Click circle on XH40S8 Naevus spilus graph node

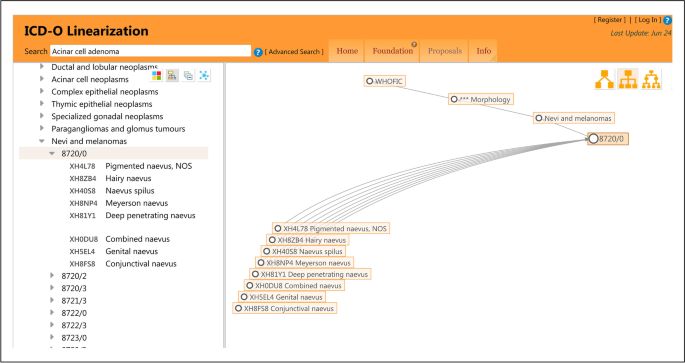click(266, 251)
